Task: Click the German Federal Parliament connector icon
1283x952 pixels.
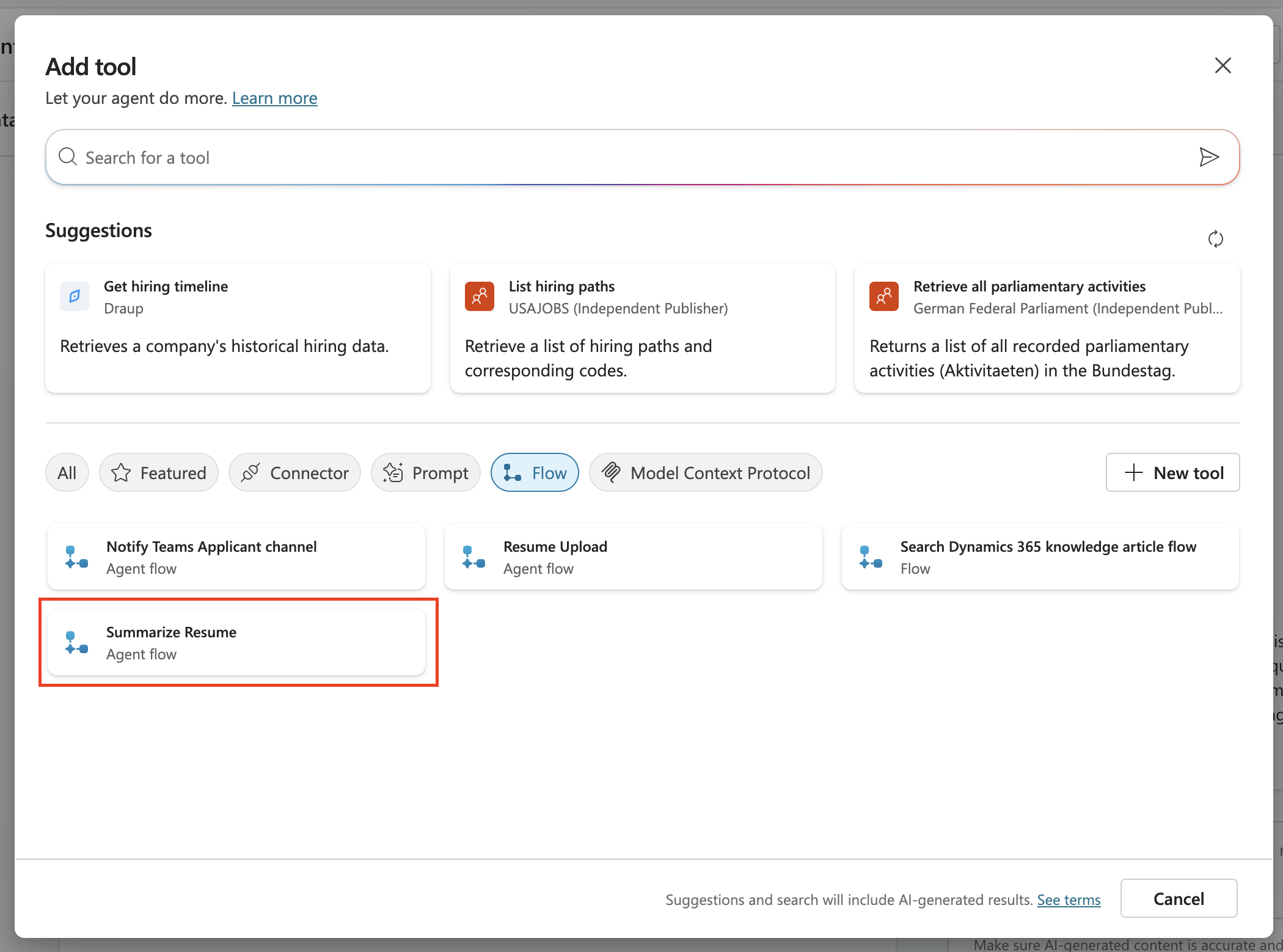Action: pyautogui.click(x=883, y=296)
